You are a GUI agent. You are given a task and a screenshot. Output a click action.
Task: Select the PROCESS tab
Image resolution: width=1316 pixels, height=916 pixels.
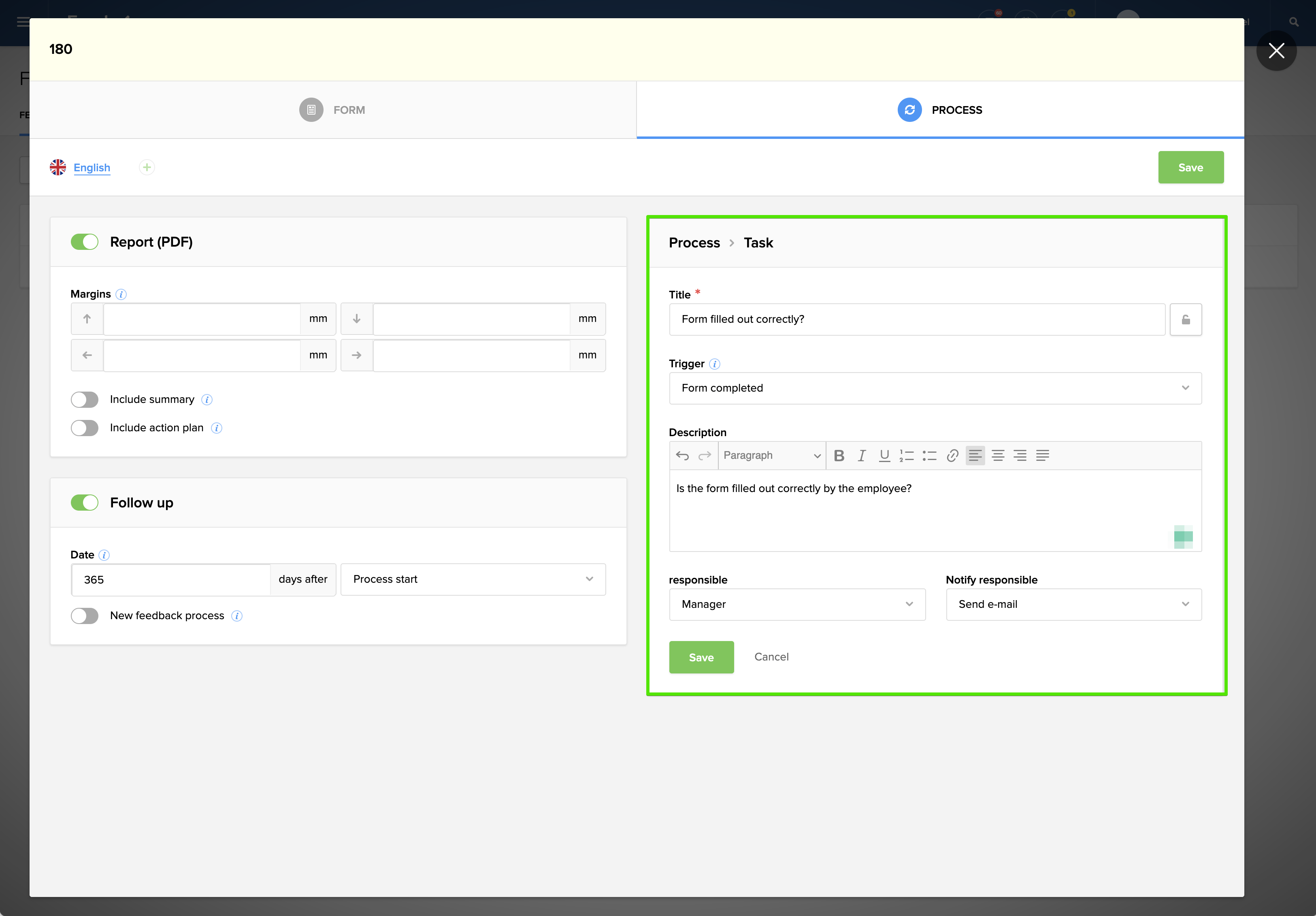coord(940,110)
